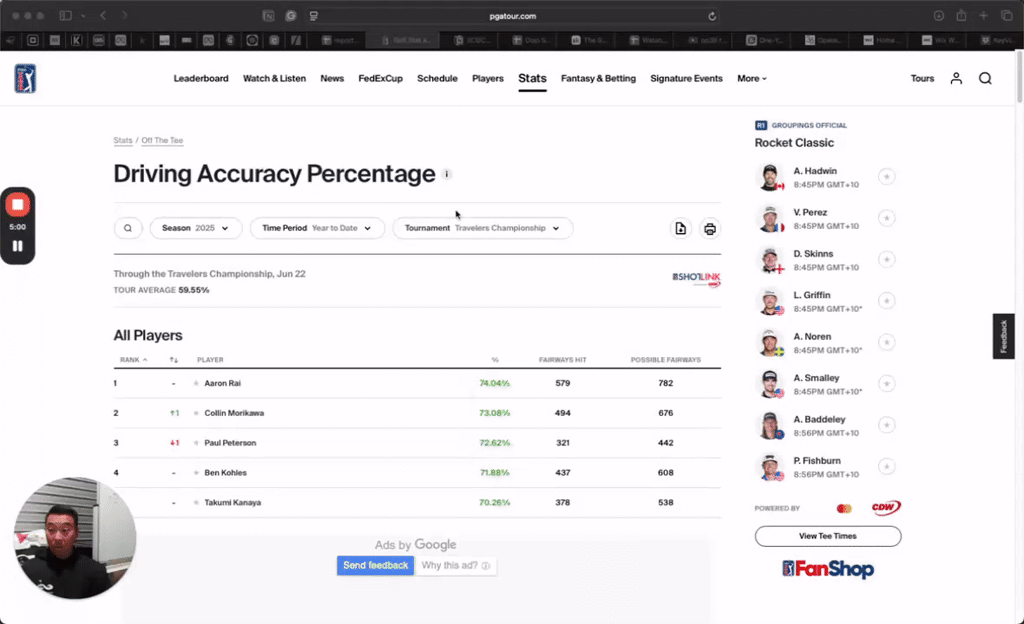Image resolution: width=1024 pixels, height=624 pixels.
Task: Follow the Off The Tee breadcrumb
Action: (162, 140)
